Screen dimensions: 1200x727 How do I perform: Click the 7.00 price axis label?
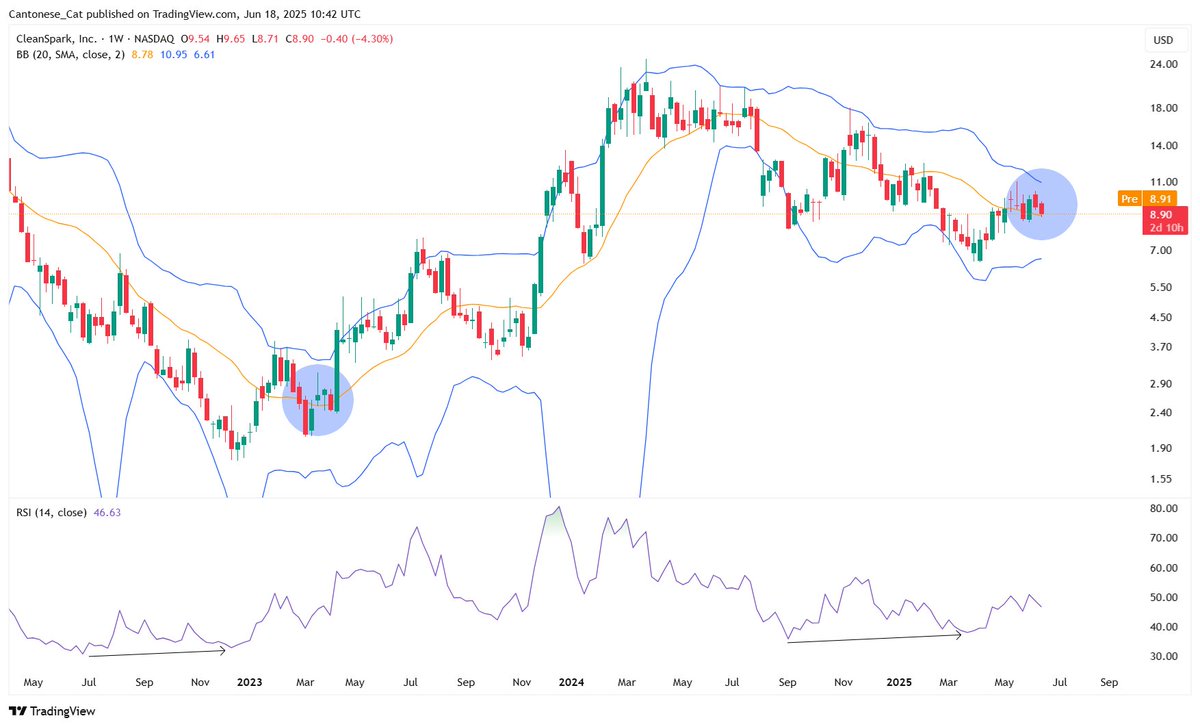(x=1159, y=250)
